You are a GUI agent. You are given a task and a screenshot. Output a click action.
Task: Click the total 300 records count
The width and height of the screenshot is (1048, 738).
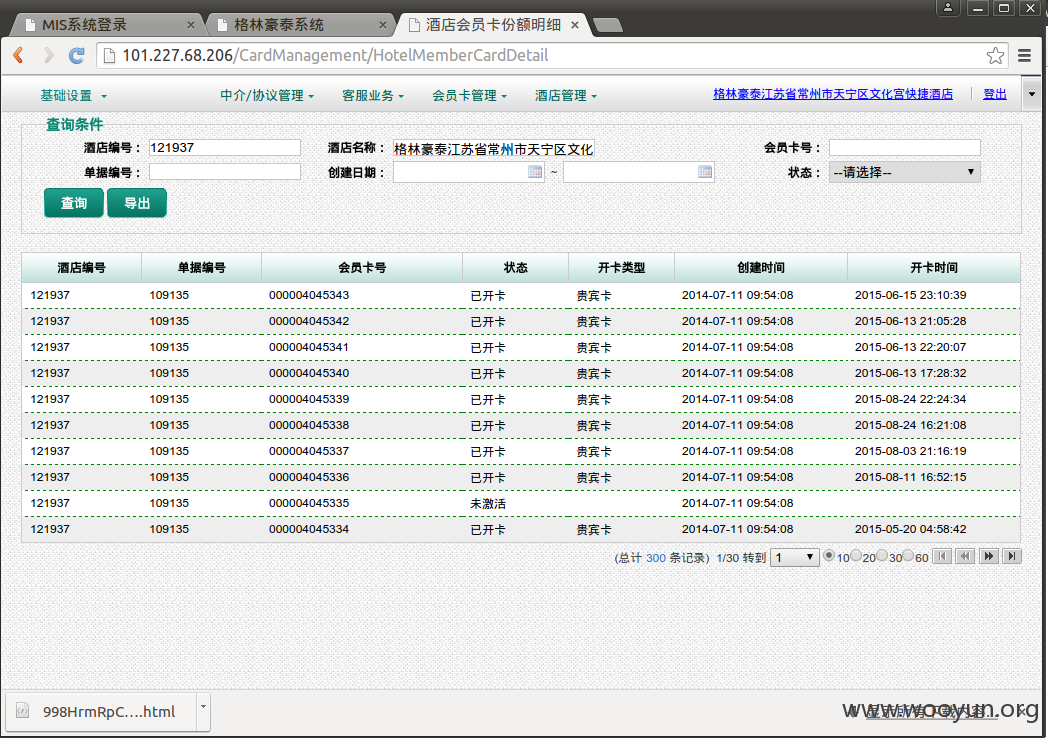656,558
